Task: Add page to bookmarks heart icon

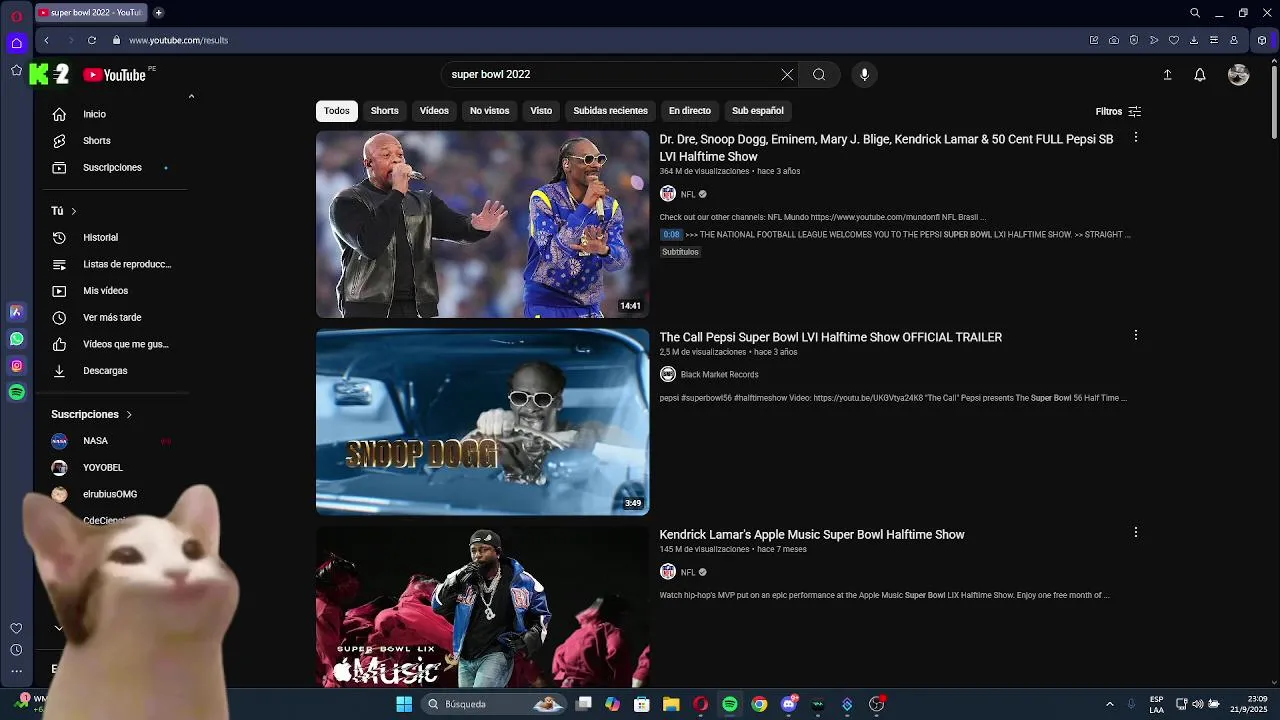Action: pyautogui.click(x=1174, y=40)
